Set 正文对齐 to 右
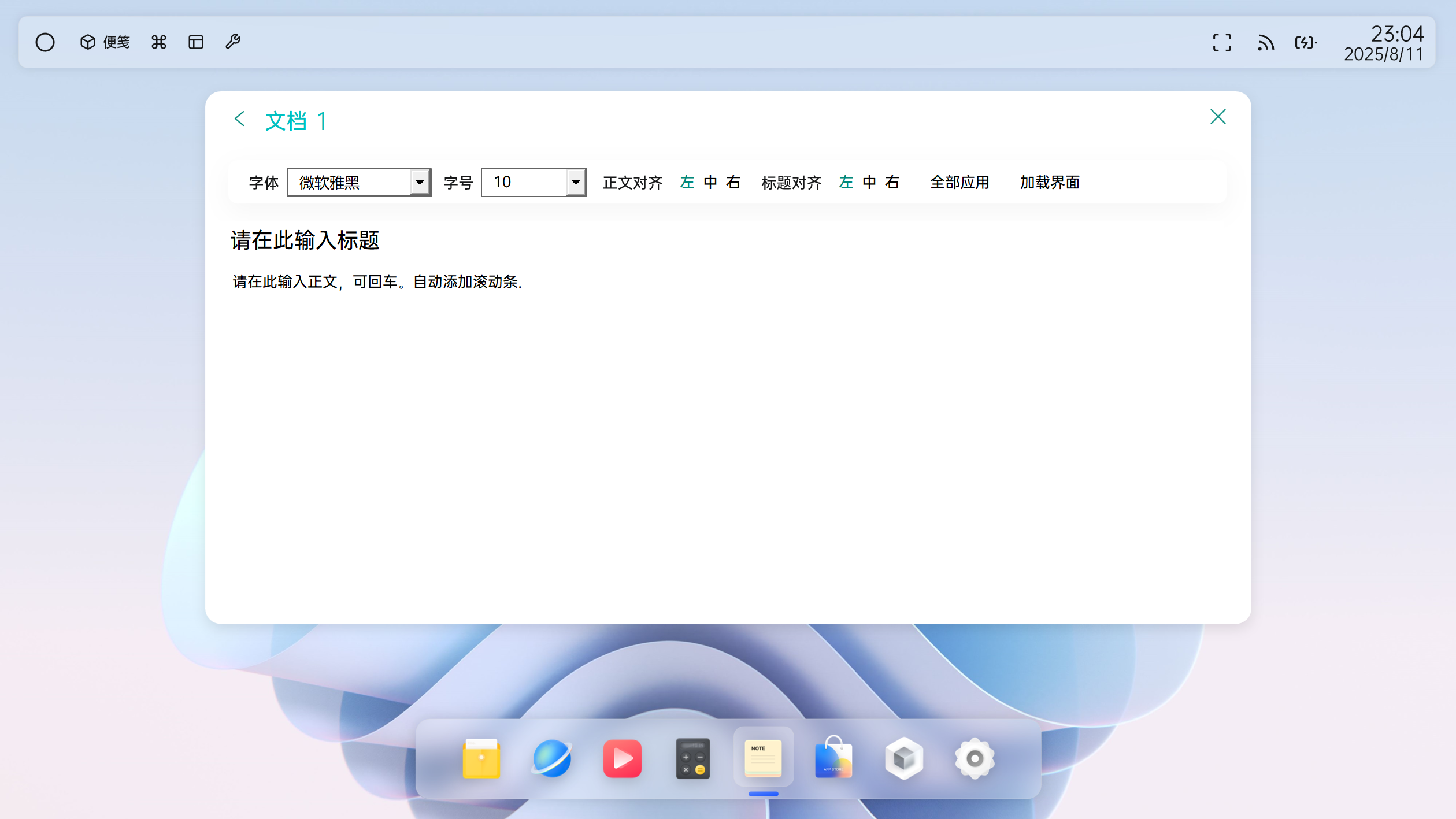 click(732, 182)
